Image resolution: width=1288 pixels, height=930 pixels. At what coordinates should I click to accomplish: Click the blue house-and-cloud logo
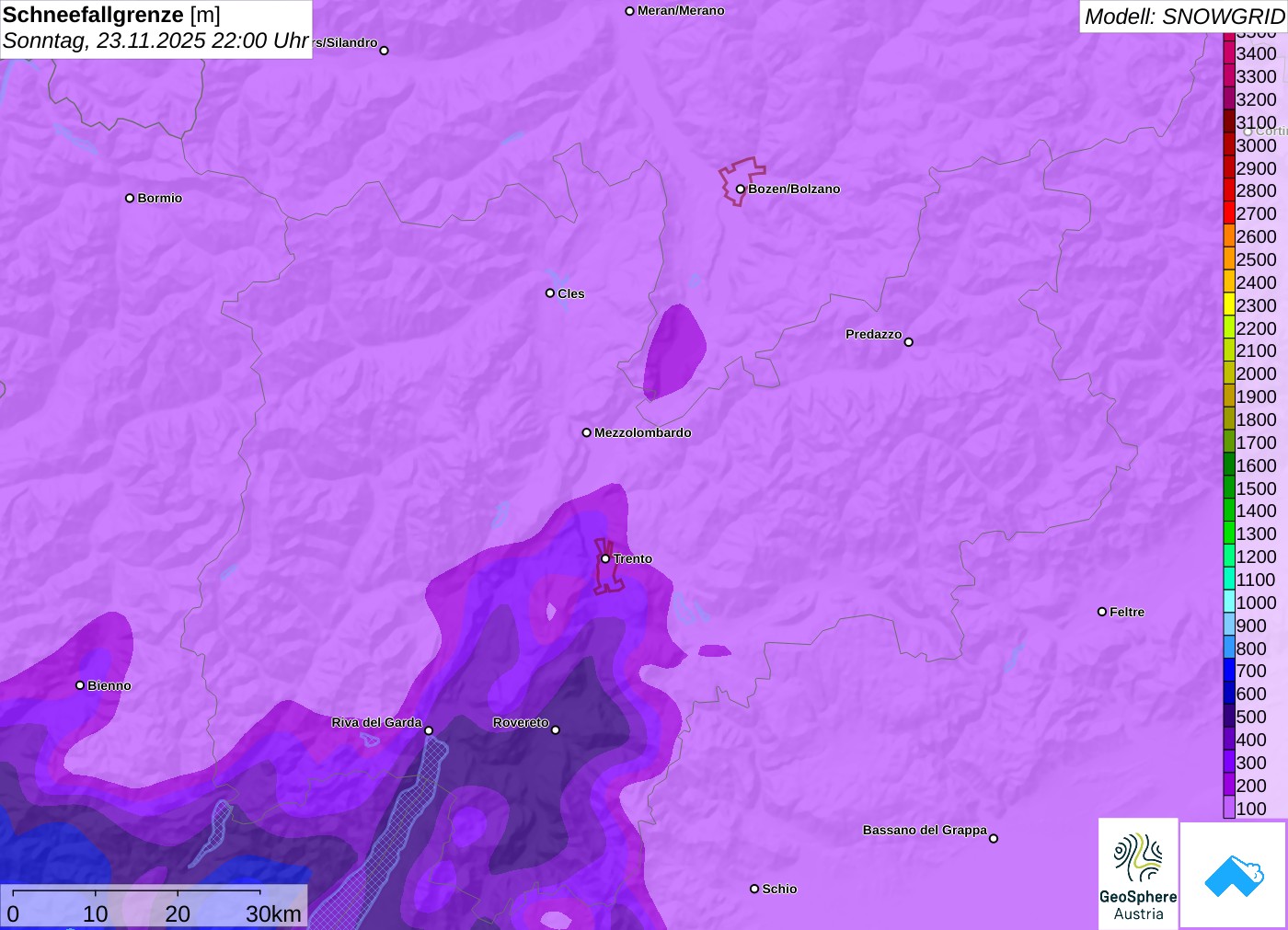tap(1234, 875)
